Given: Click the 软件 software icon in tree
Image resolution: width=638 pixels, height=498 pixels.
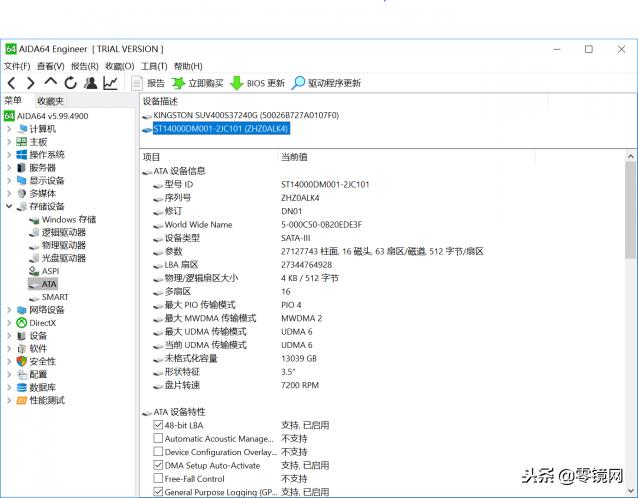Looking at the screenshot, I should point(22,349).
